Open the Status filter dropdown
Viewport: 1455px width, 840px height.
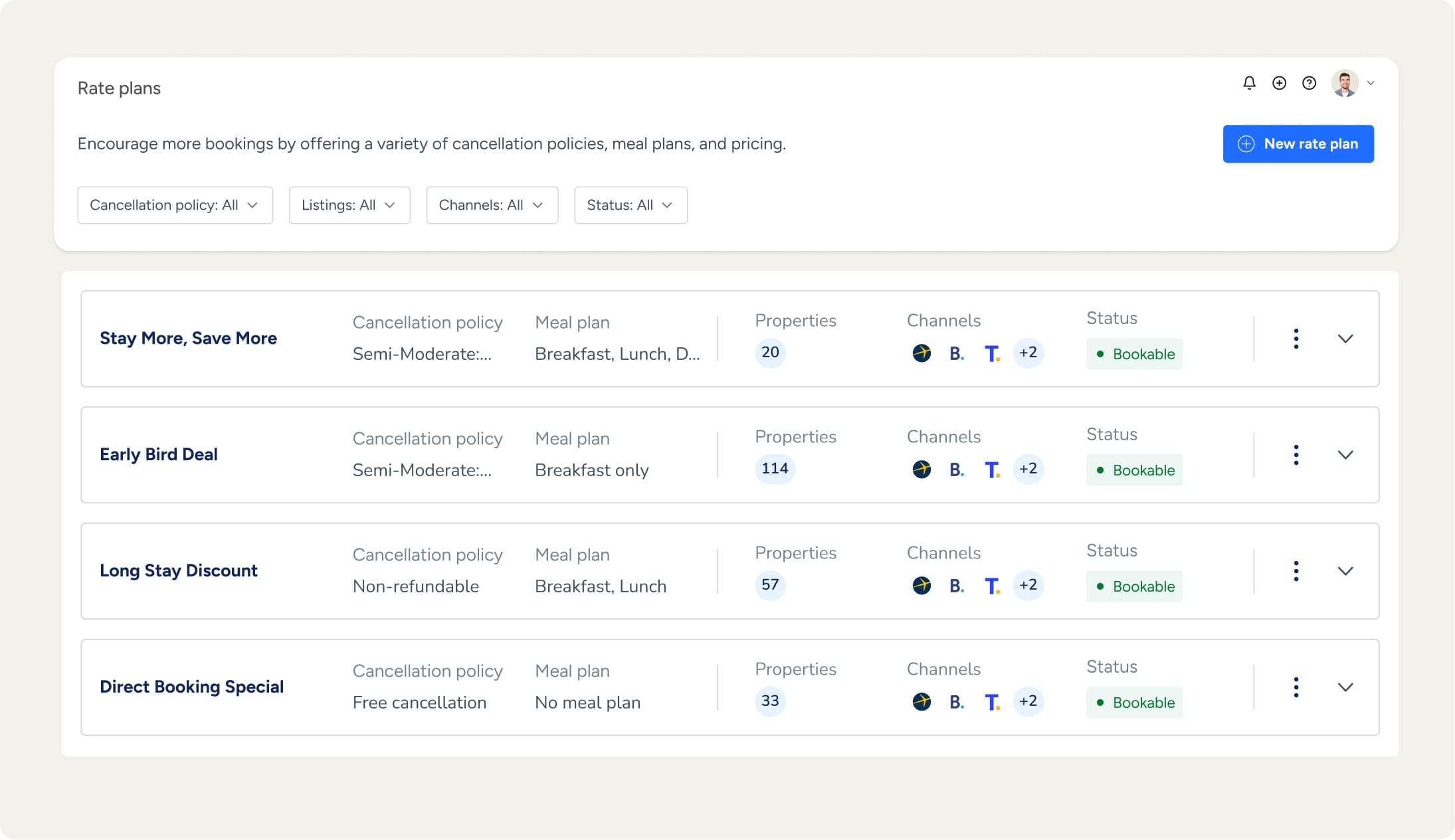point(630,205)
